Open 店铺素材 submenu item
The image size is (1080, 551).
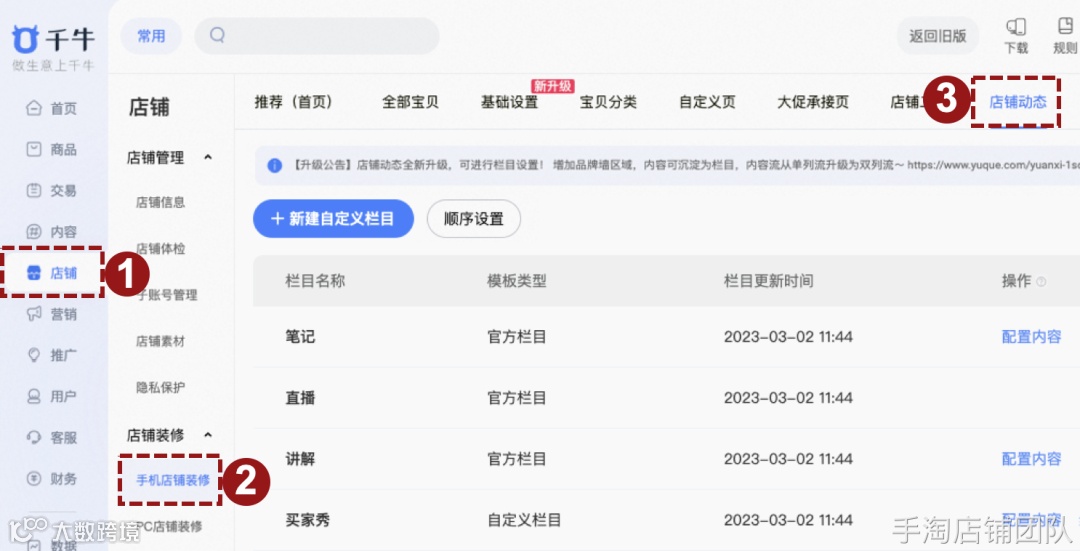(x=160, y=341)
